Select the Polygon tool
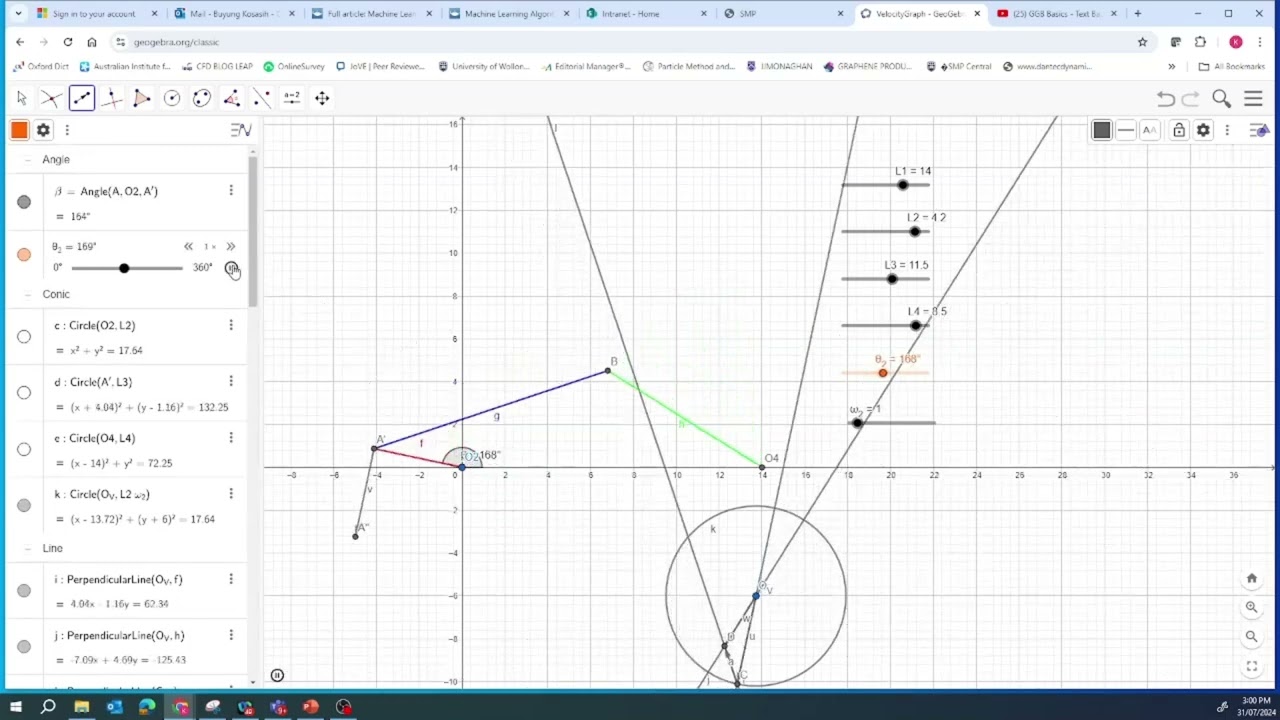Screen dimensions: 1280x720 point(142,98)
